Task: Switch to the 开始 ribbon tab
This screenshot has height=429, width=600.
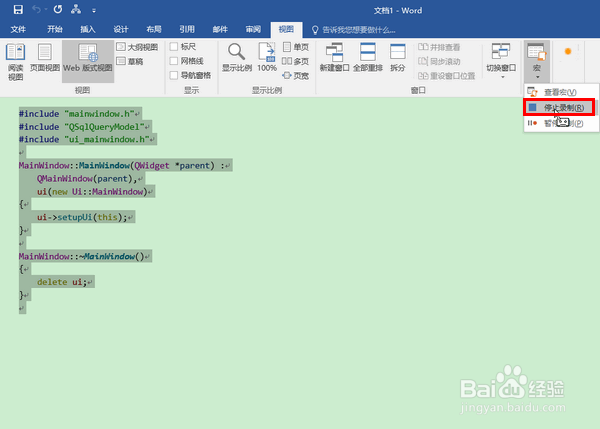Action: [55, 29]
